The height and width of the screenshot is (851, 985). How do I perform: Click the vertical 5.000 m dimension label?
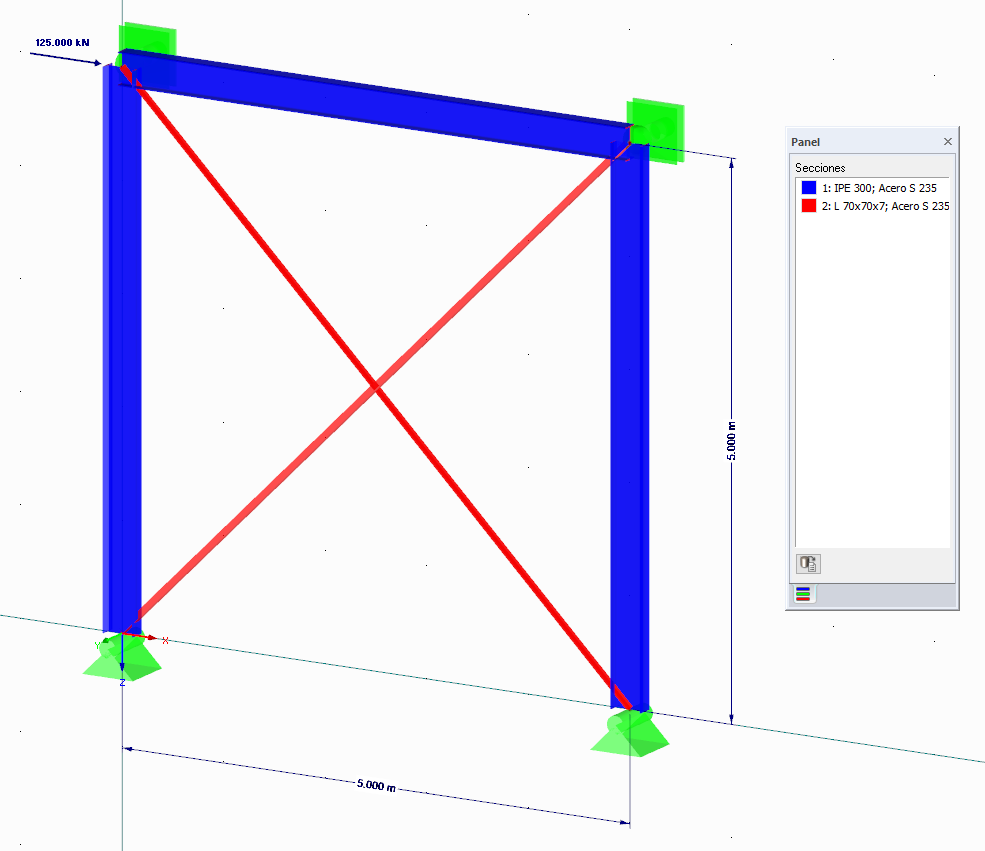click(731, 441)
